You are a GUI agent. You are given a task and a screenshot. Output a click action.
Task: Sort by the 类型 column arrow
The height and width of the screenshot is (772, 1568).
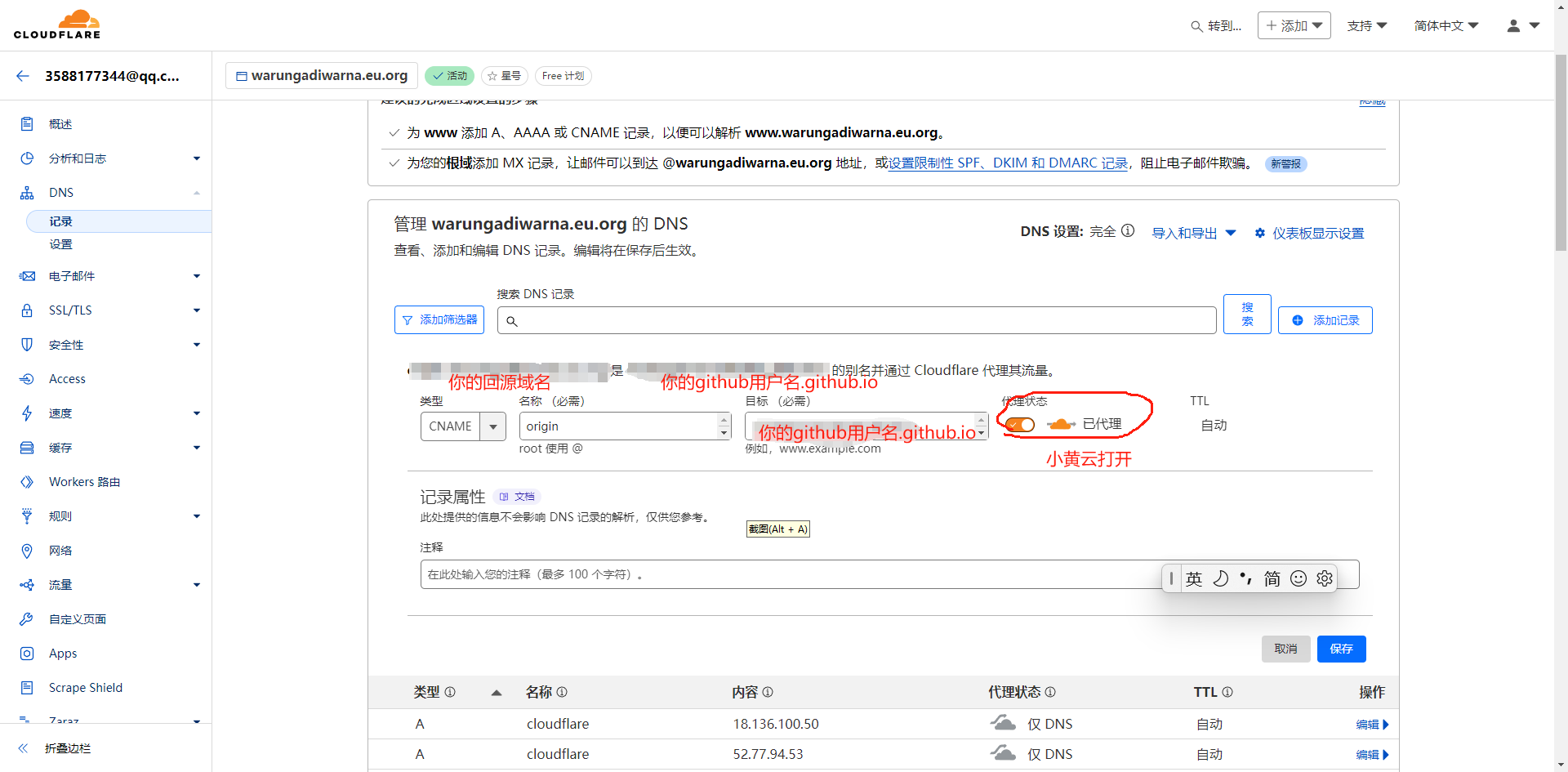click(496, 693)
